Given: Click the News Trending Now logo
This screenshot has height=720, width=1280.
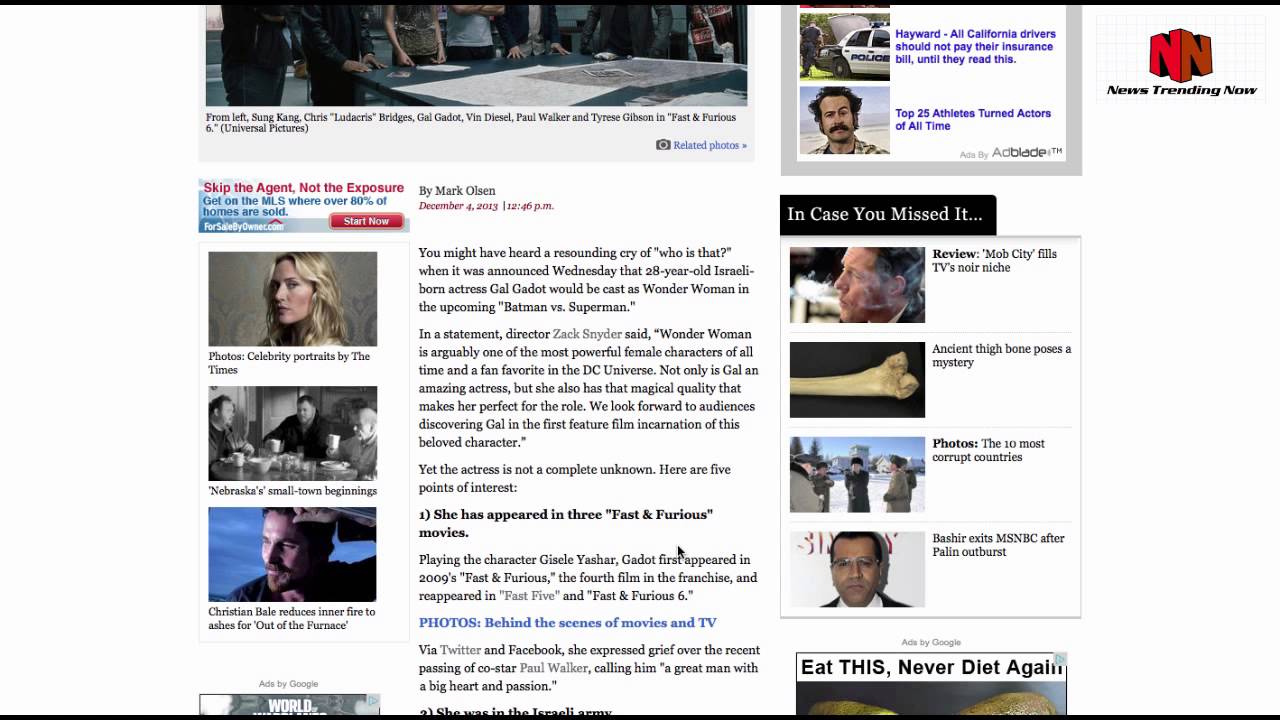Looking at the screenshot, I should point(1181,63).
